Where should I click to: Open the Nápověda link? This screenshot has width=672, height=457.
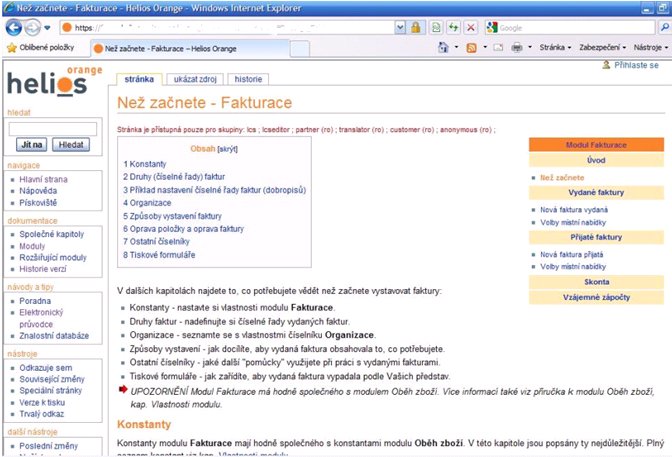coord(38,191)
